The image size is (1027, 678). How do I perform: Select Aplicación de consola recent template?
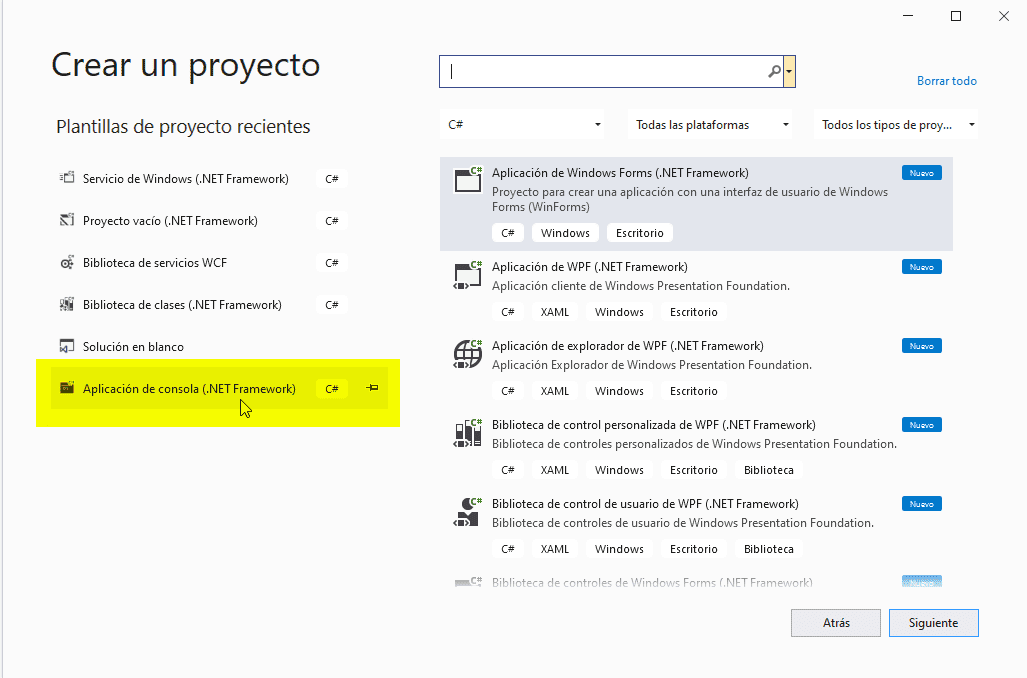pos(189,389)
